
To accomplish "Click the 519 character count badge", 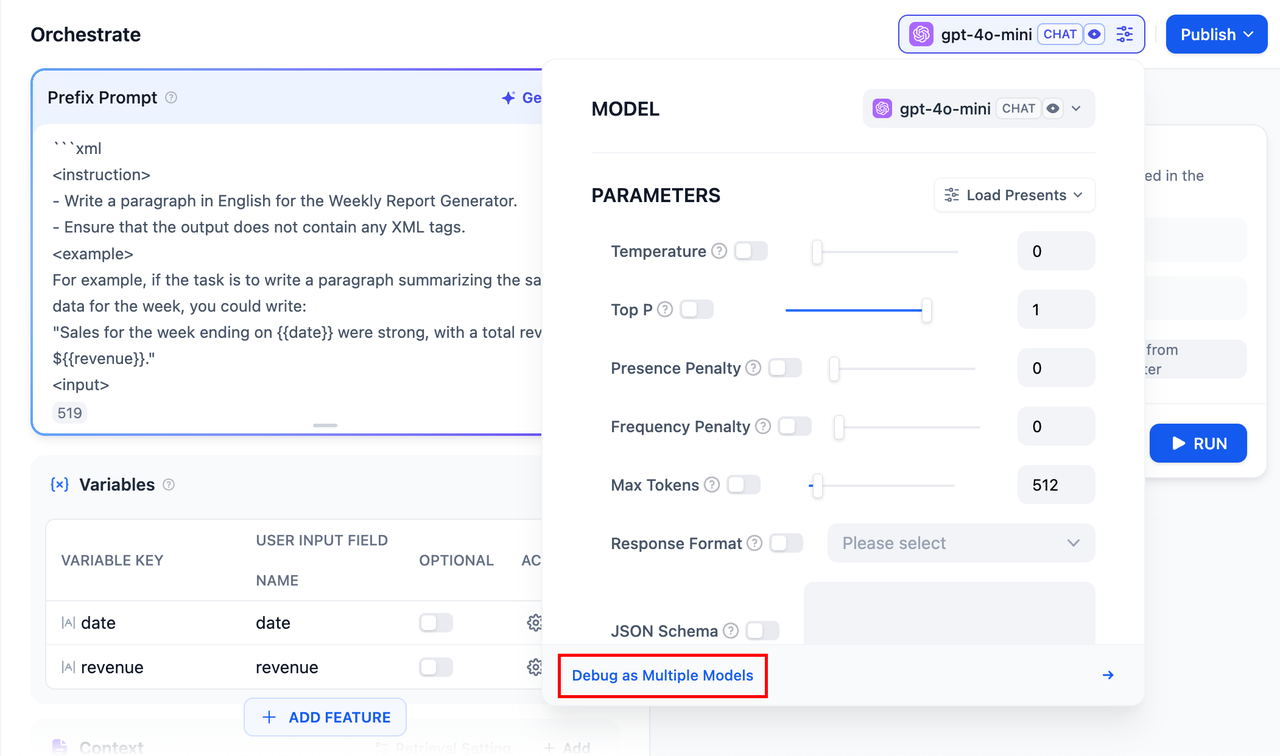I will pyautogui.click(x=70, y=413).
